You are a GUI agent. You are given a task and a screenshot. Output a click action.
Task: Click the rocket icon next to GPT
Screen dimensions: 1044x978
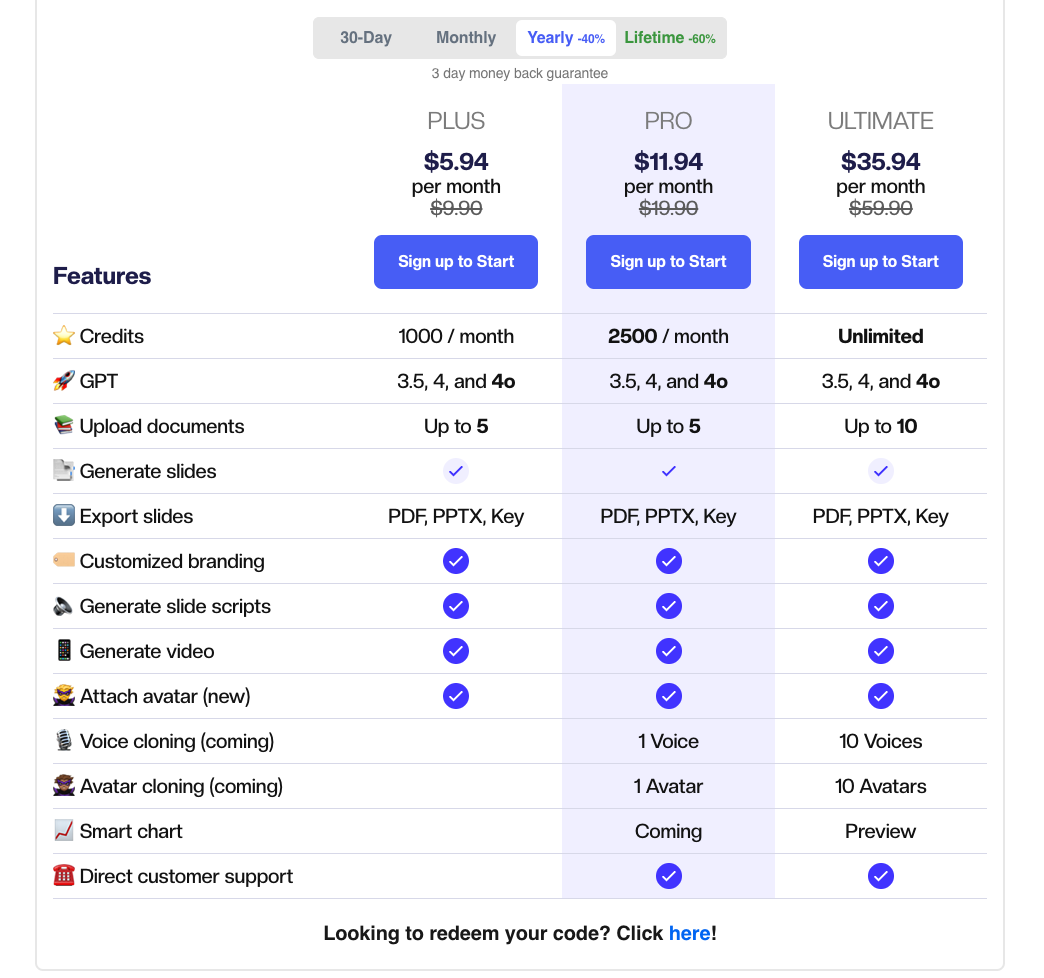click(64, 382)
